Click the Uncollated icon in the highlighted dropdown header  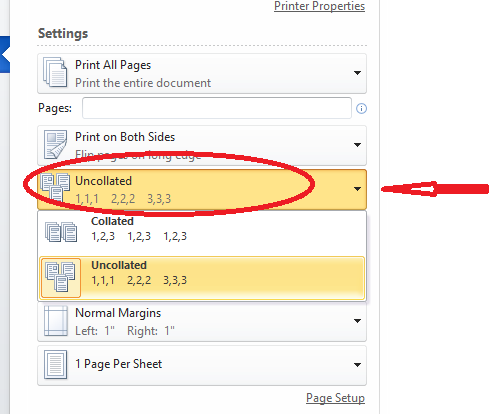point(55,187)
